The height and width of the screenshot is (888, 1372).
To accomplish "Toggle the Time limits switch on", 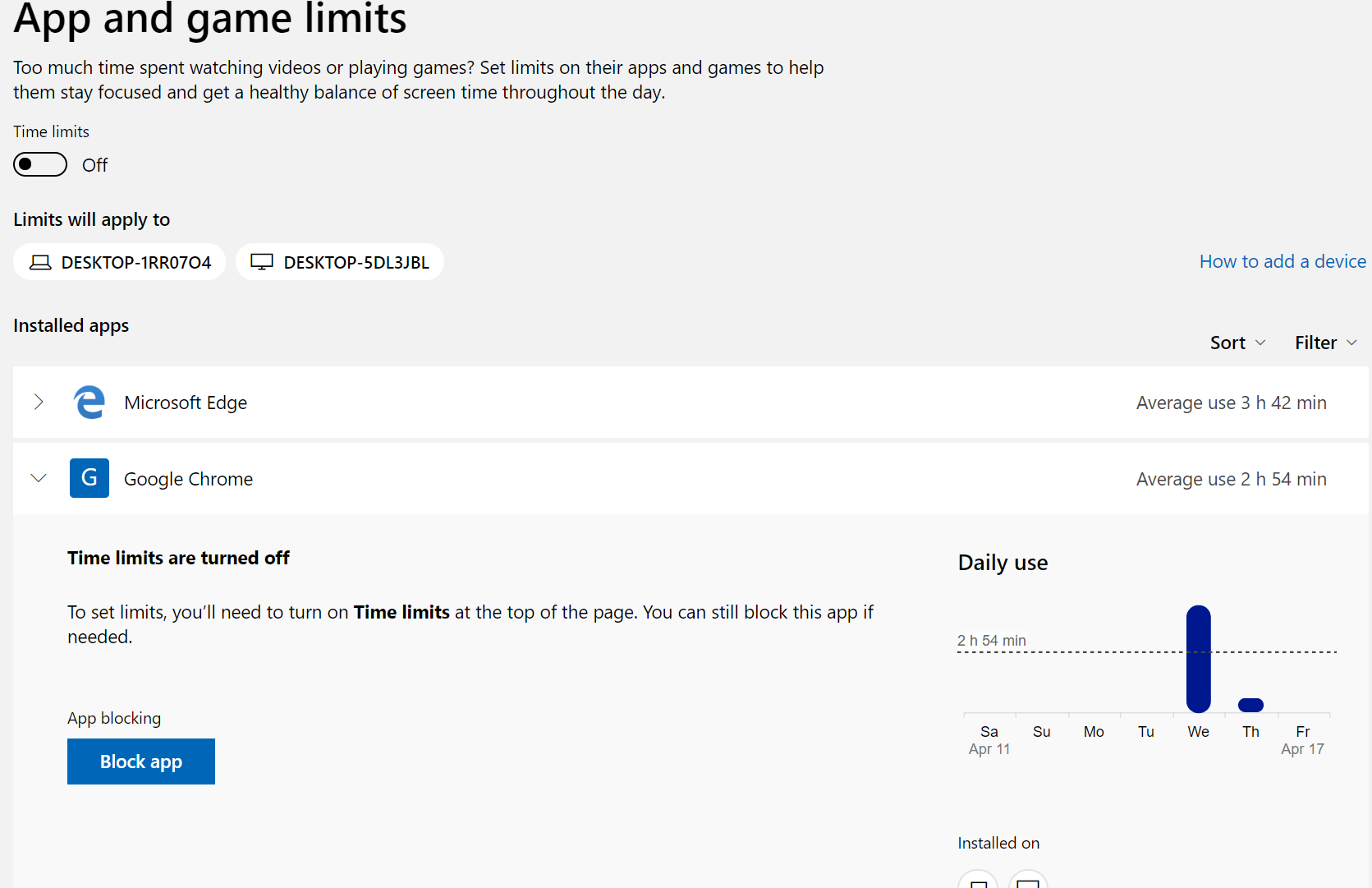I will (40, 165).
